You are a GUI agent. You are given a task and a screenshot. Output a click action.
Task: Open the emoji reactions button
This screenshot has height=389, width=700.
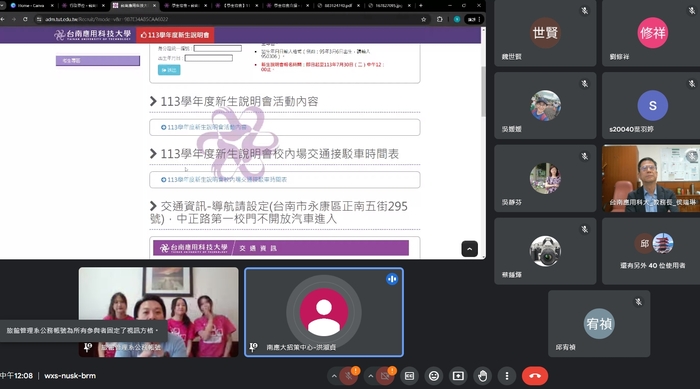434,376
